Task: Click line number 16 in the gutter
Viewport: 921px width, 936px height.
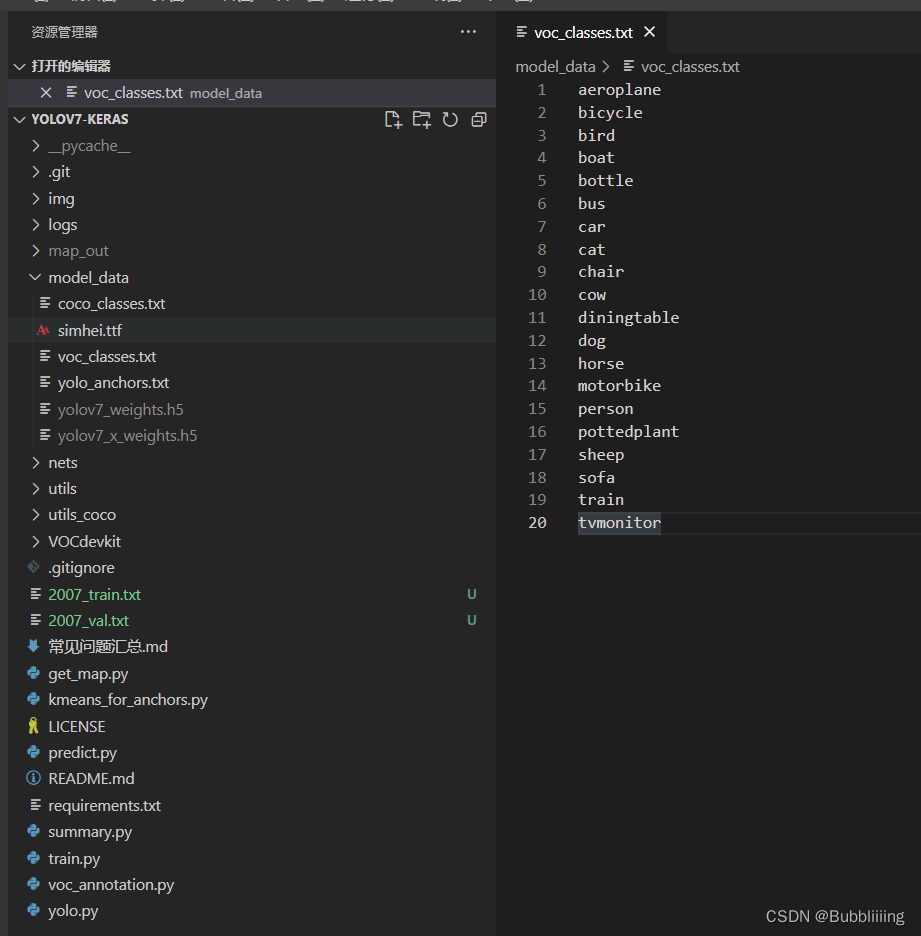Action: coord(537,432)
